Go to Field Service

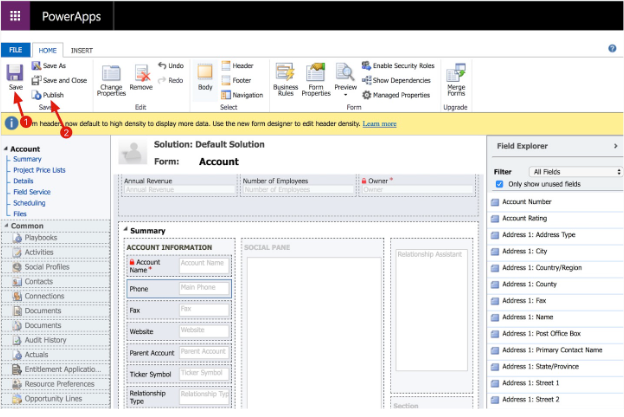(x=32, y=192)
